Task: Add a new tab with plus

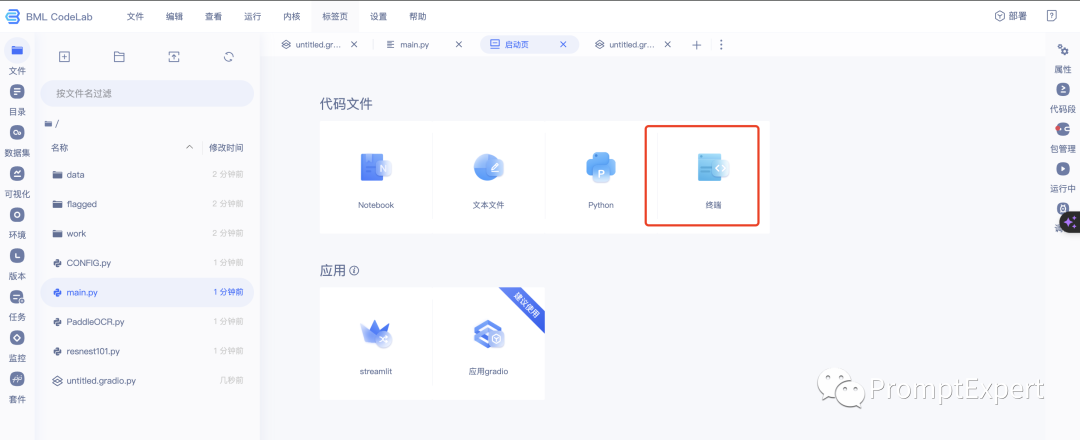Action: (x=696, y=45)
